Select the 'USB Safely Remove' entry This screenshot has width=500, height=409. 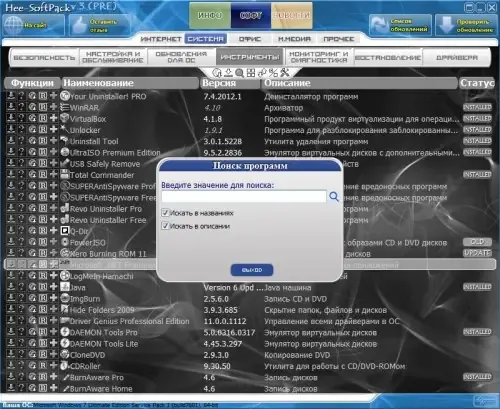pyautogui.click(x=105, y=164)
